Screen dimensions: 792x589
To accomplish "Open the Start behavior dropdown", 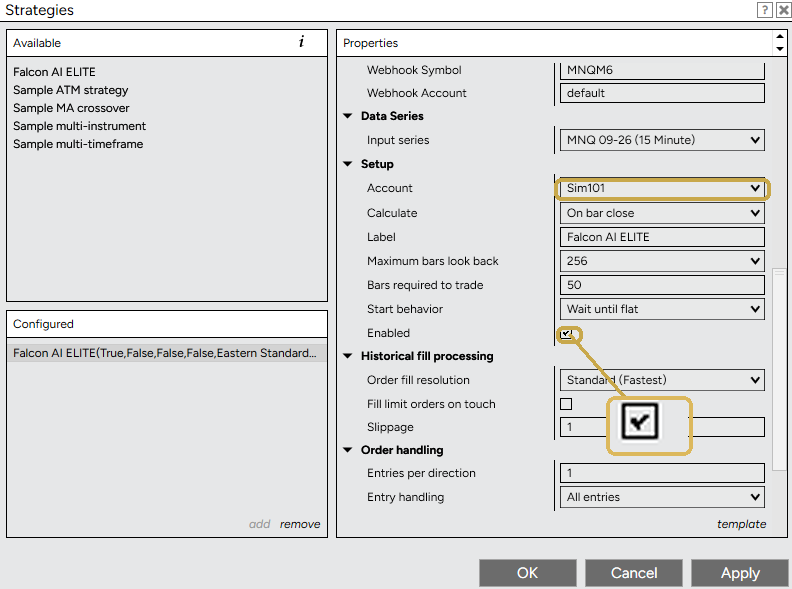I will [x=662, y=309].
